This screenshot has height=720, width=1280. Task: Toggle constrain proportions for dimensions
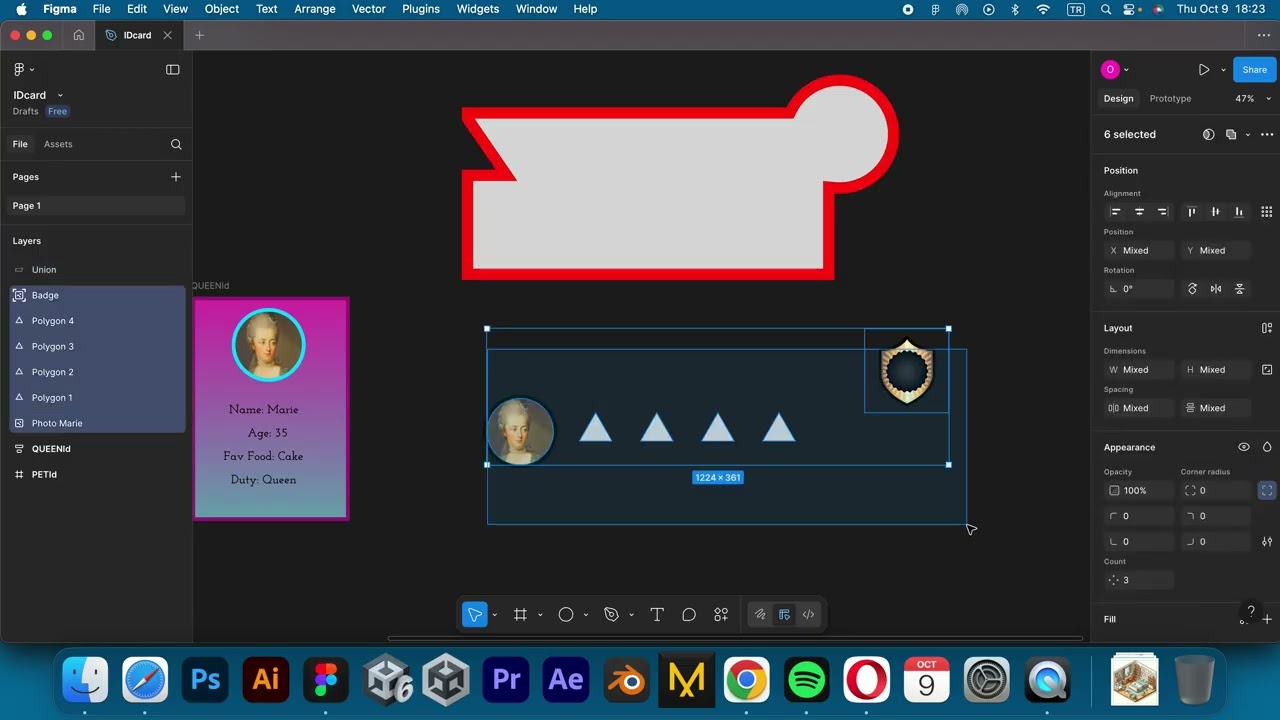click(x=1267, y=370)
